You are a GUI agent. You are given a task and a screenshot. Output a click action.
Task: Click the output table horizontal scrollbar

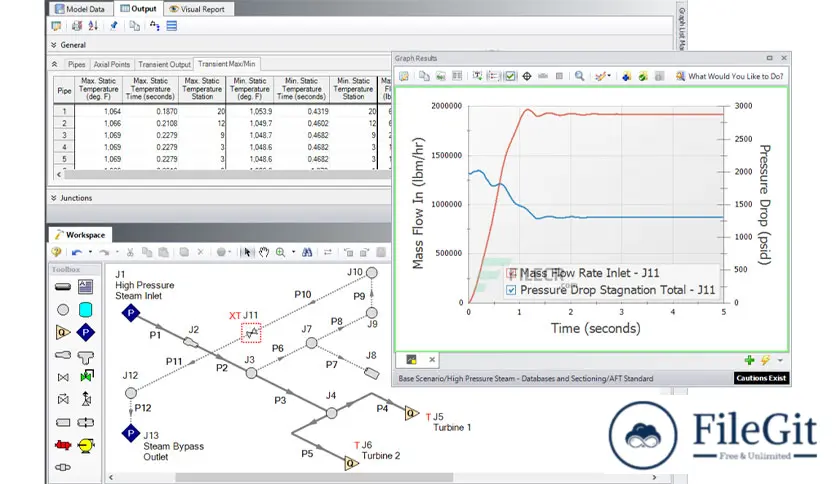pyautogui.click(x=227, y=174)
